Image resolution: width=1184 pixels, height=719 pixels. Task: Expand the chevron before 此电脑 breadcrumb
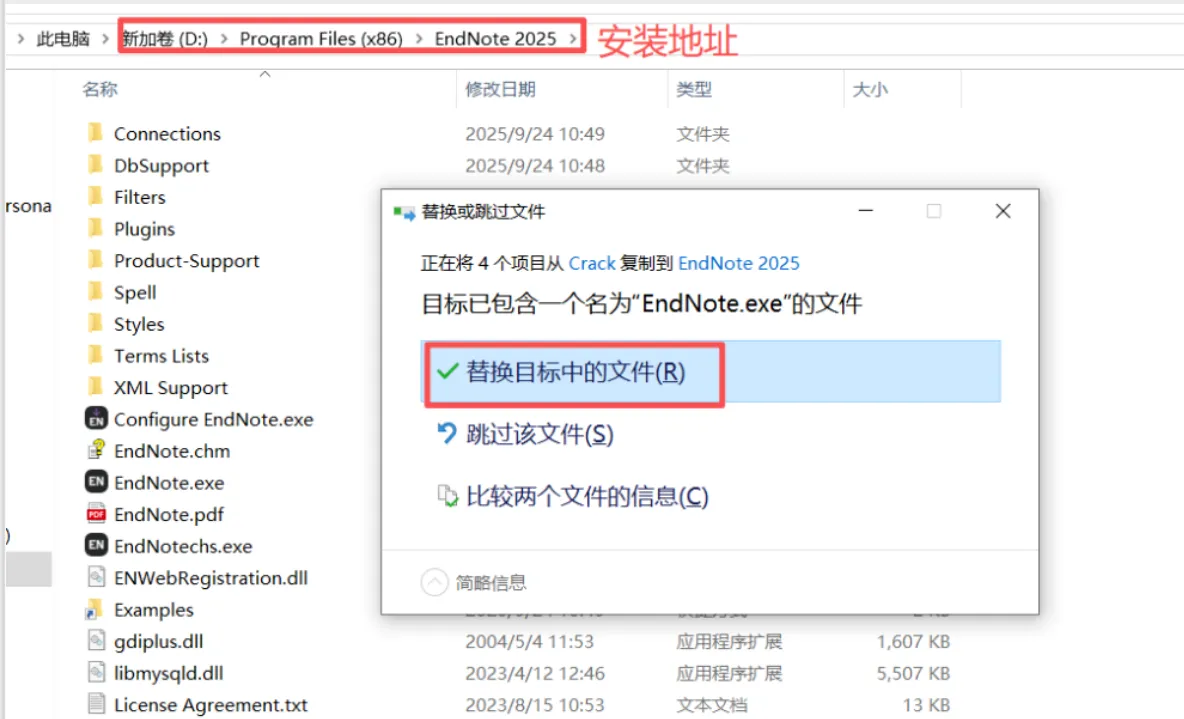[20, 38]
